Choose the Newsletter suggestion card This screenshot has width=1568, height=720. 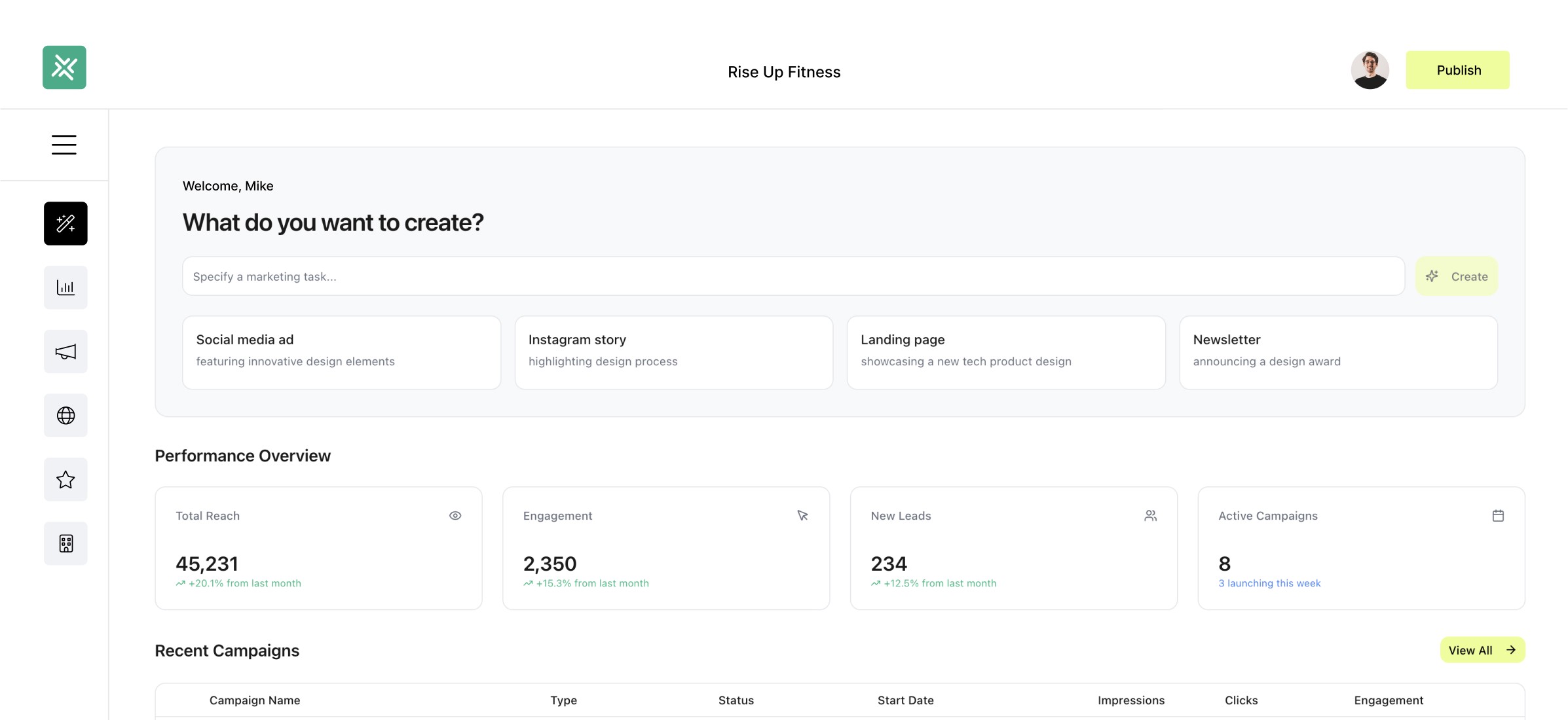click(1338, 353)
